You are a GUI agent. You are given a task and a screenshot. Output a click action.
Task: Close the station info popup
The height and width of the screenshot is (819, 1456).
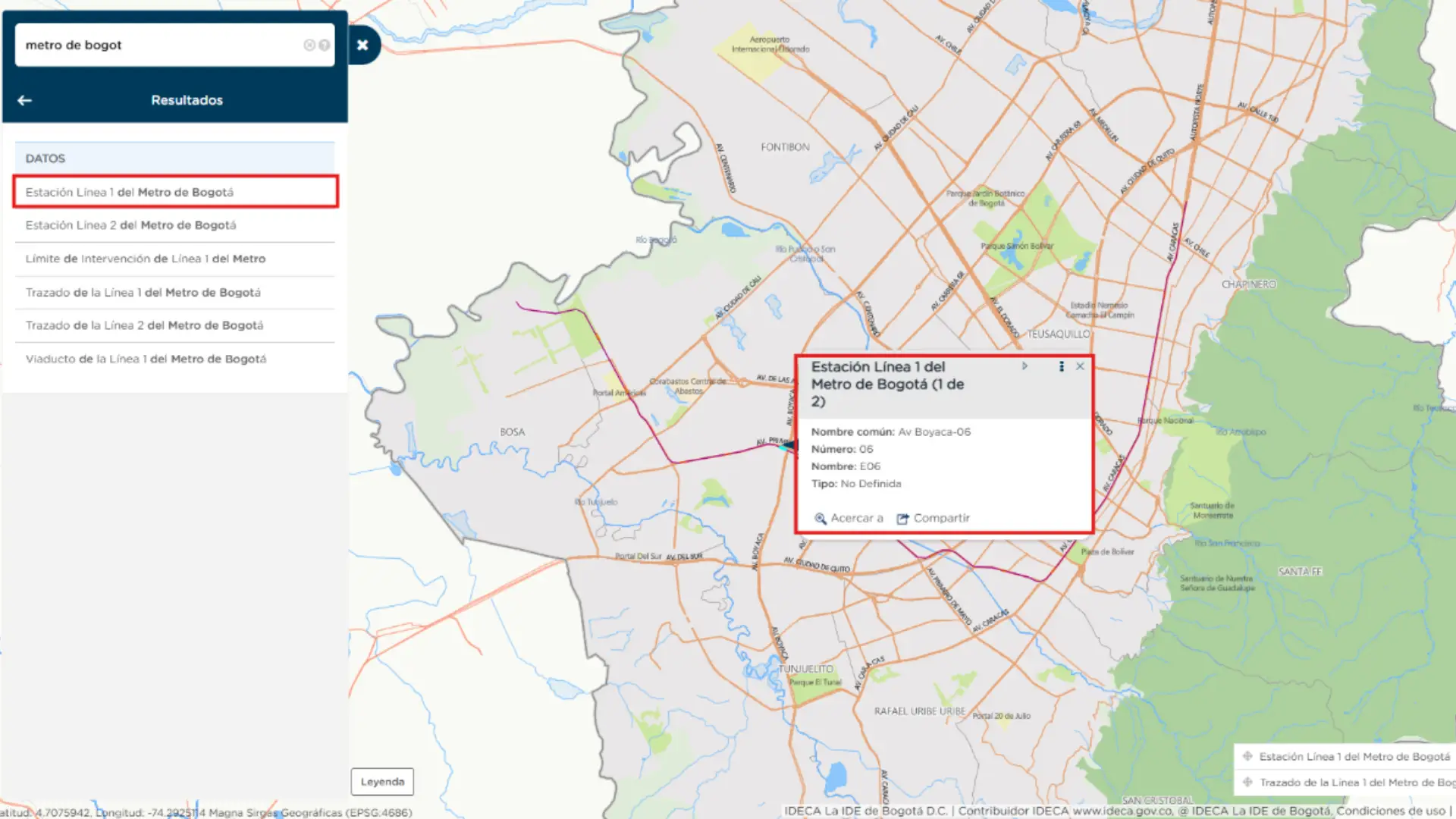1080,366
